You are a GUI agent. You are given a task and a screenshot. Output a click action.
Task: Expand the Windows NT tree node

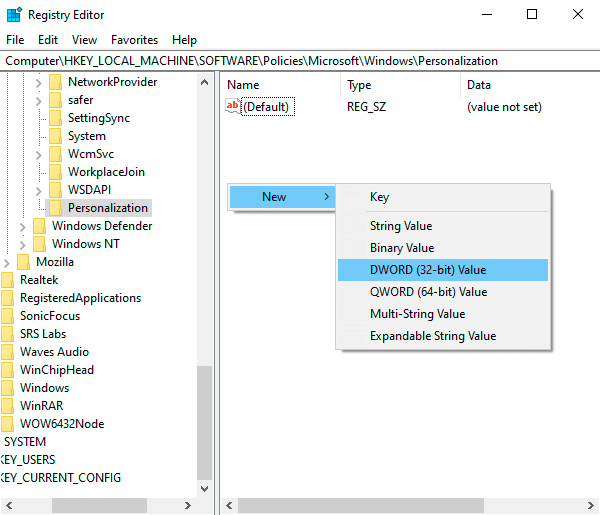[22, 244]
